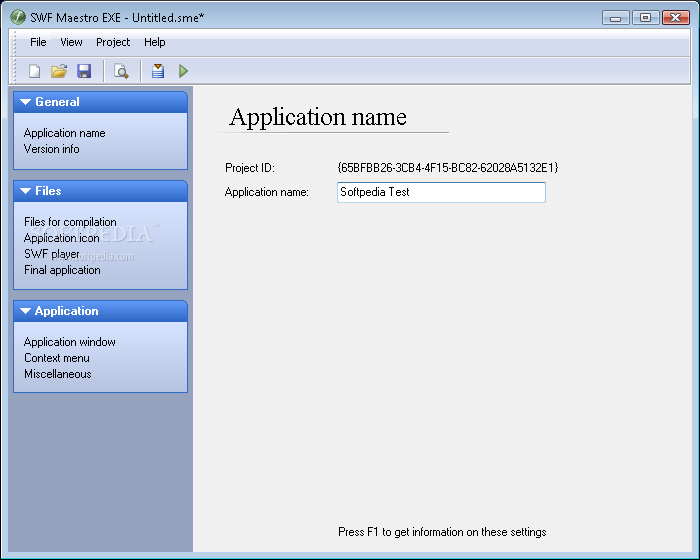The width and height of the screenshot is (700, 560).
Task: Click the Project ID label
Action: pyautogui.click(x=250, y=168)
